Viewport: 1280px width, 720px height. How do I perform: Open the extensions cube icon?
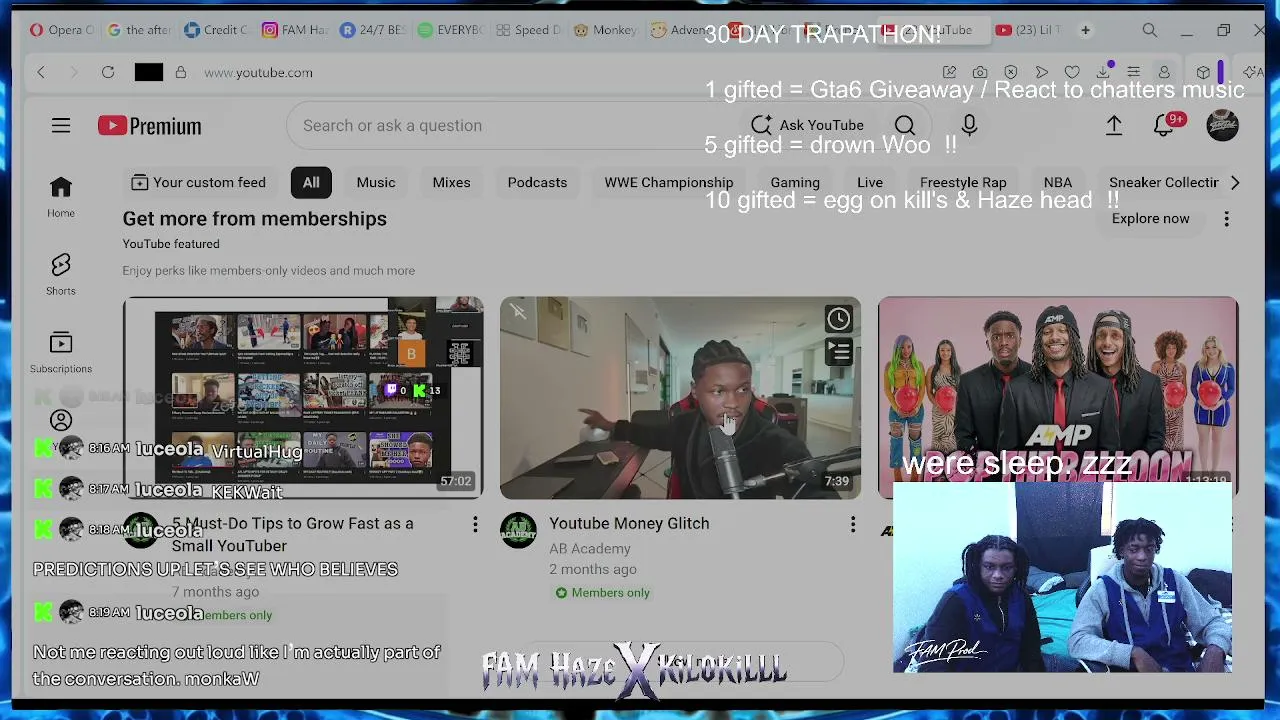pyautogui.click(x=1203, y=72)
